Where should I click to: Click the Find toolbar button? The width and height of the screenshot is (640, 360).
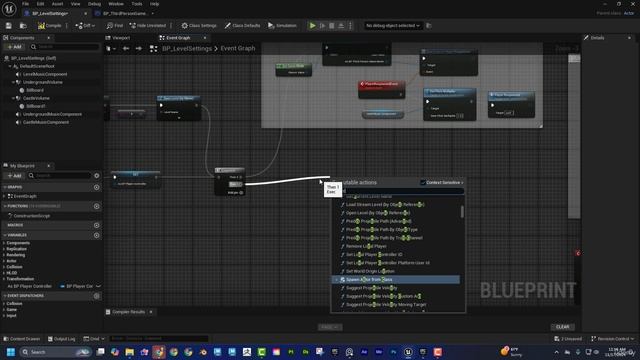115,25
